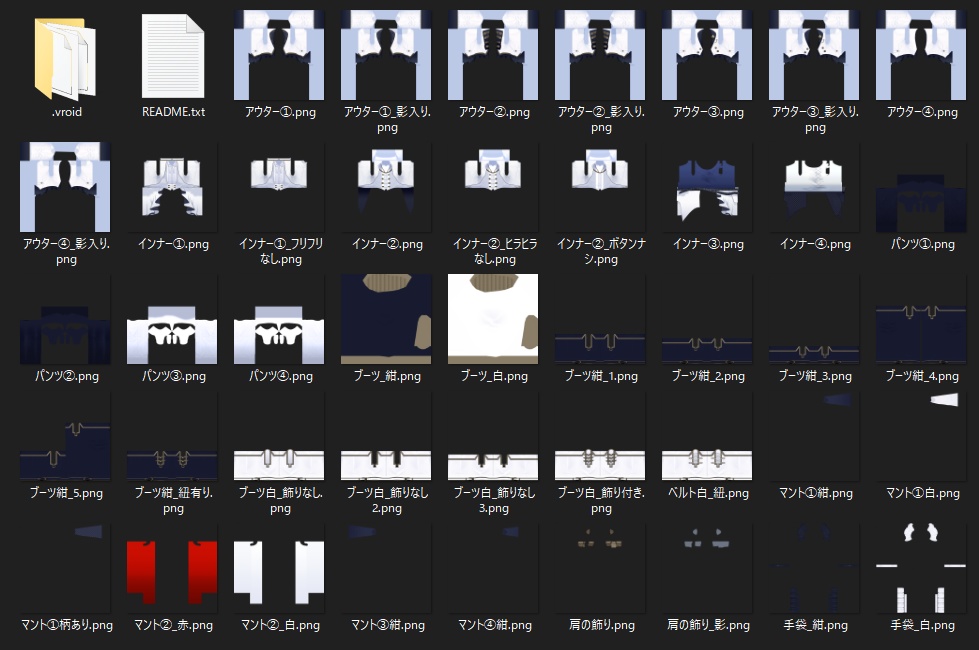Viewport: 979px width, 650px height.
Task: Click the ブーツ紺_5.png file name
Action: pyautogui.click(x=66, y=493)
